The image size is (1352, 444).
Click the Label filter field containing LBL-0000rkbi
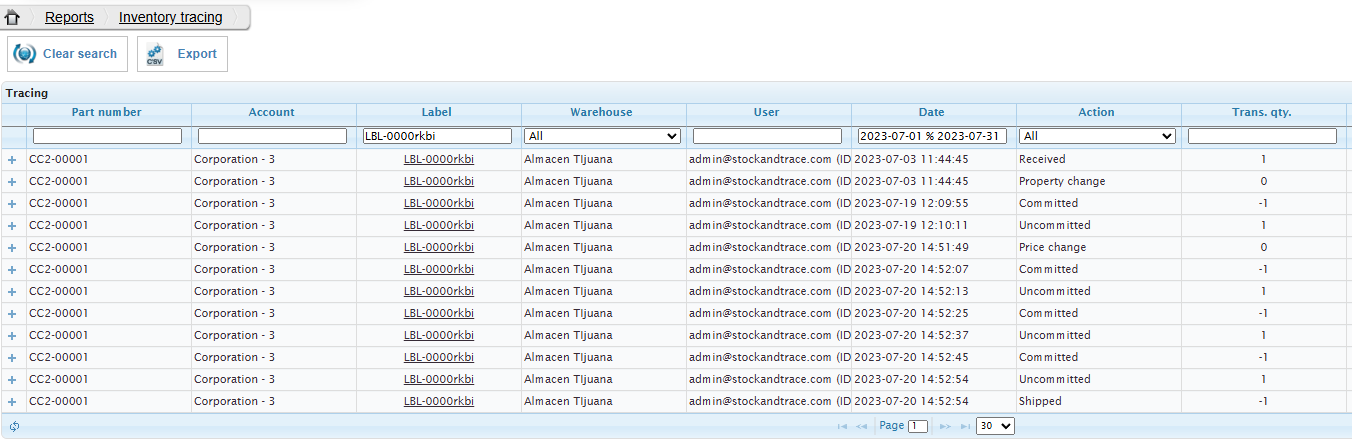tap(438, 136)
